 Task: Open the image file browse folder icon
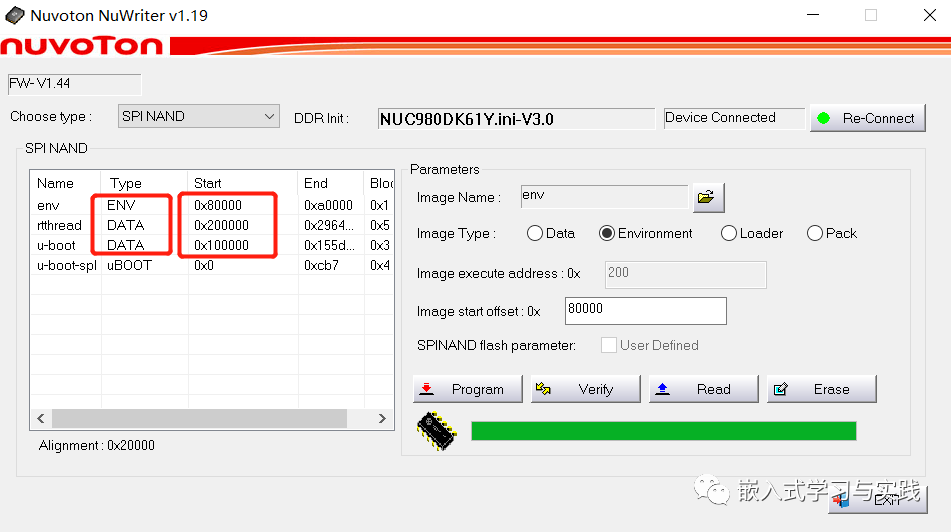(708, 197)
